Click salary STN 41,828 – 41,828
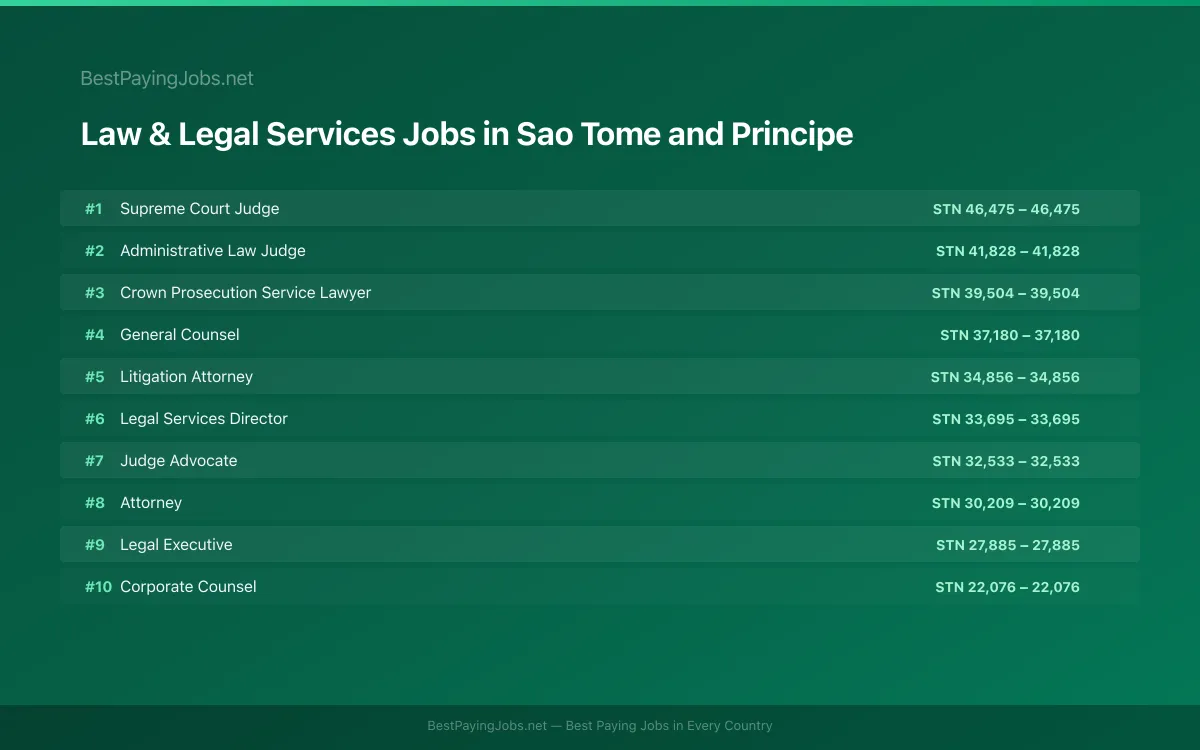Image resolution: width=1200 pixels, height=750 pixels. click(x=1008, y=251)
